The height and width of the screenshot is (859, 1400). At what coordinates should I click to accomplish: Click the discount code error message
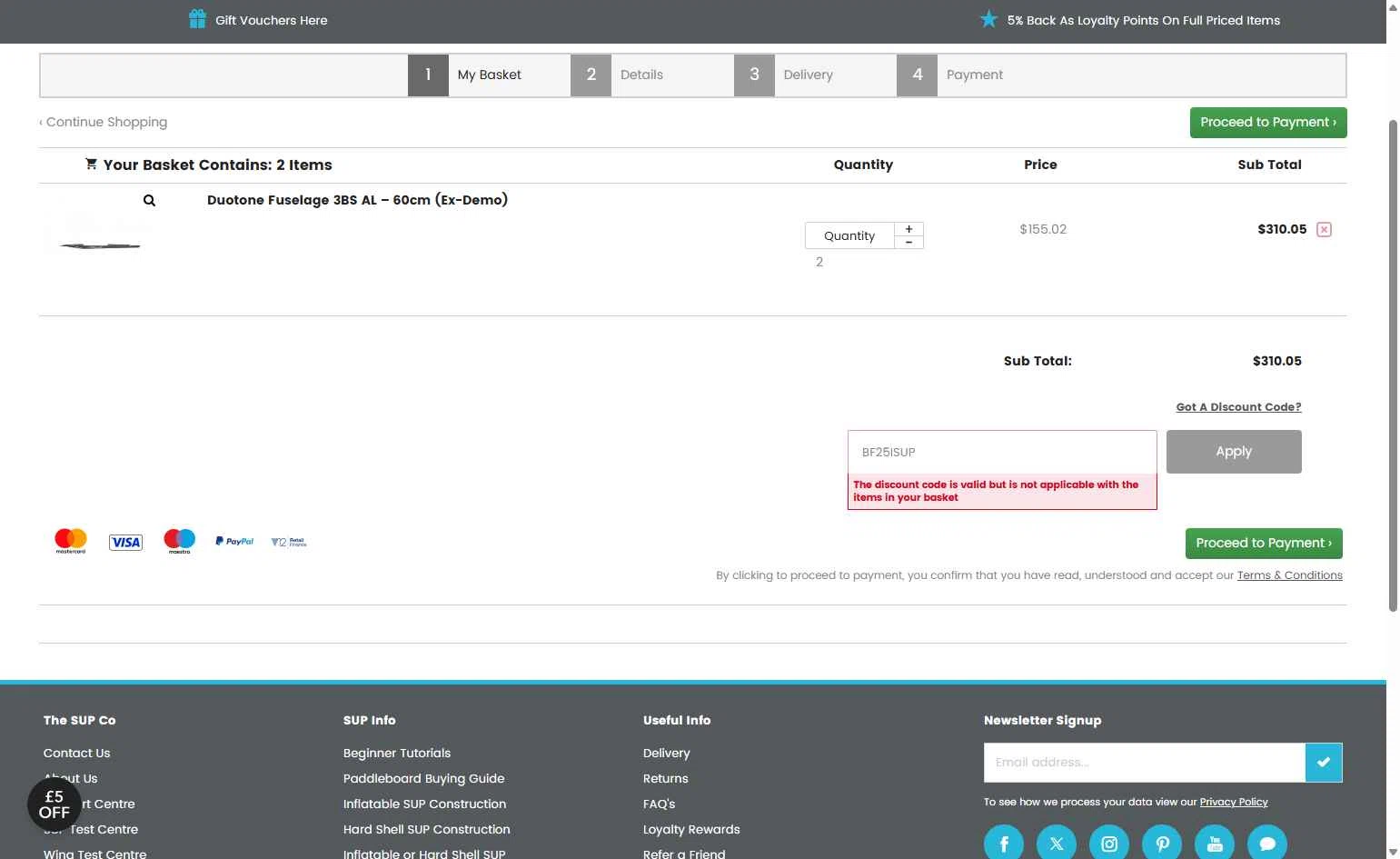[1002, 491]
